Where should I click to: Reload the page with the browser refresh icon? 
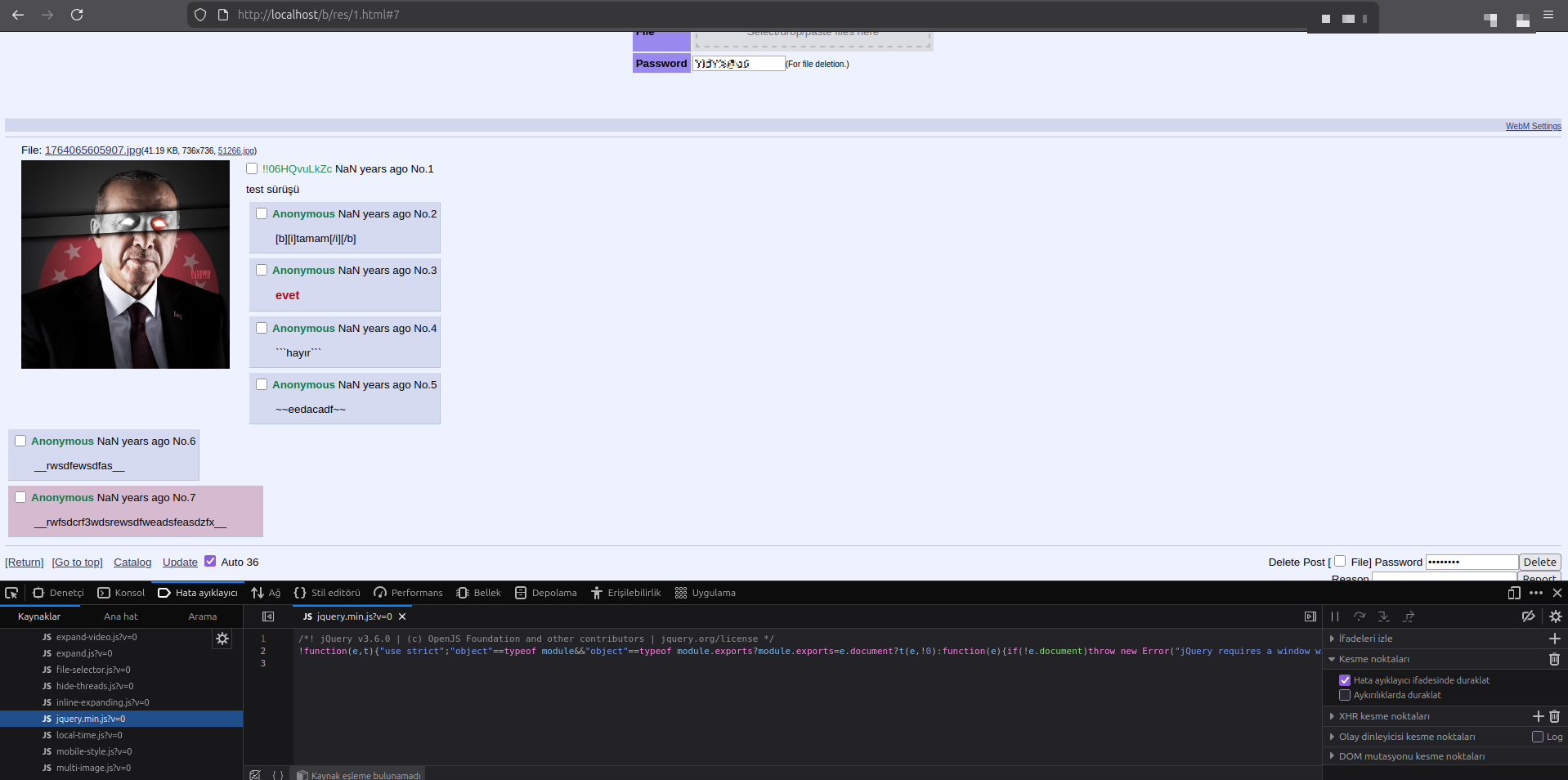click(77, 15)
